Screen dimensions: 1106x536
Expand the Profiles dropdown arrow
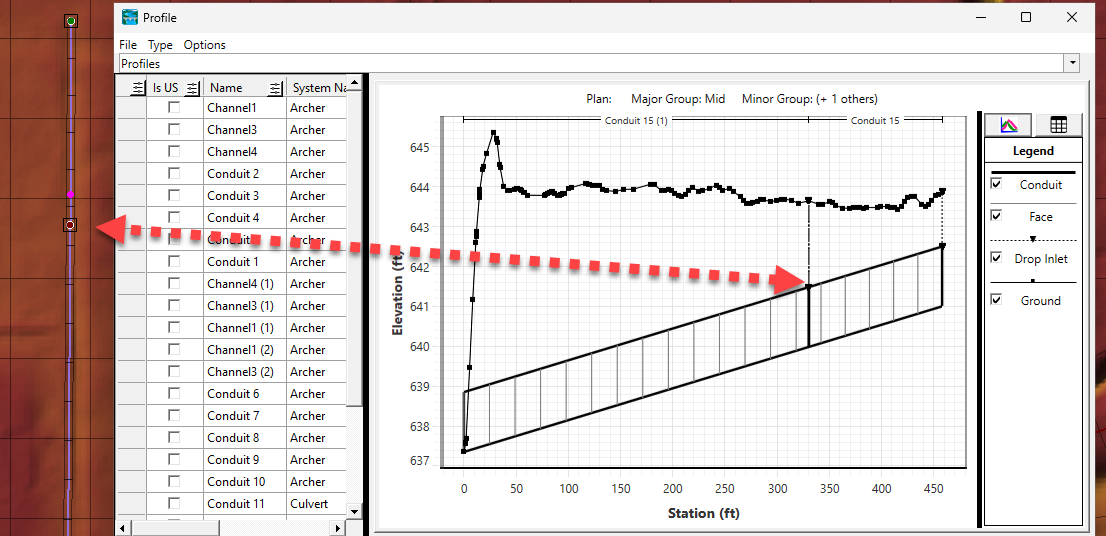pyautogui.click(x=1073, y=63)
